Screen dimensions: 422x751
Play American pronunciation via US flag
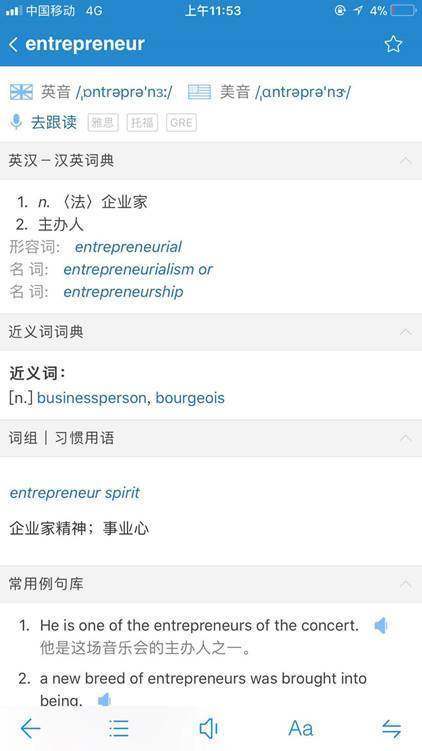199,91
